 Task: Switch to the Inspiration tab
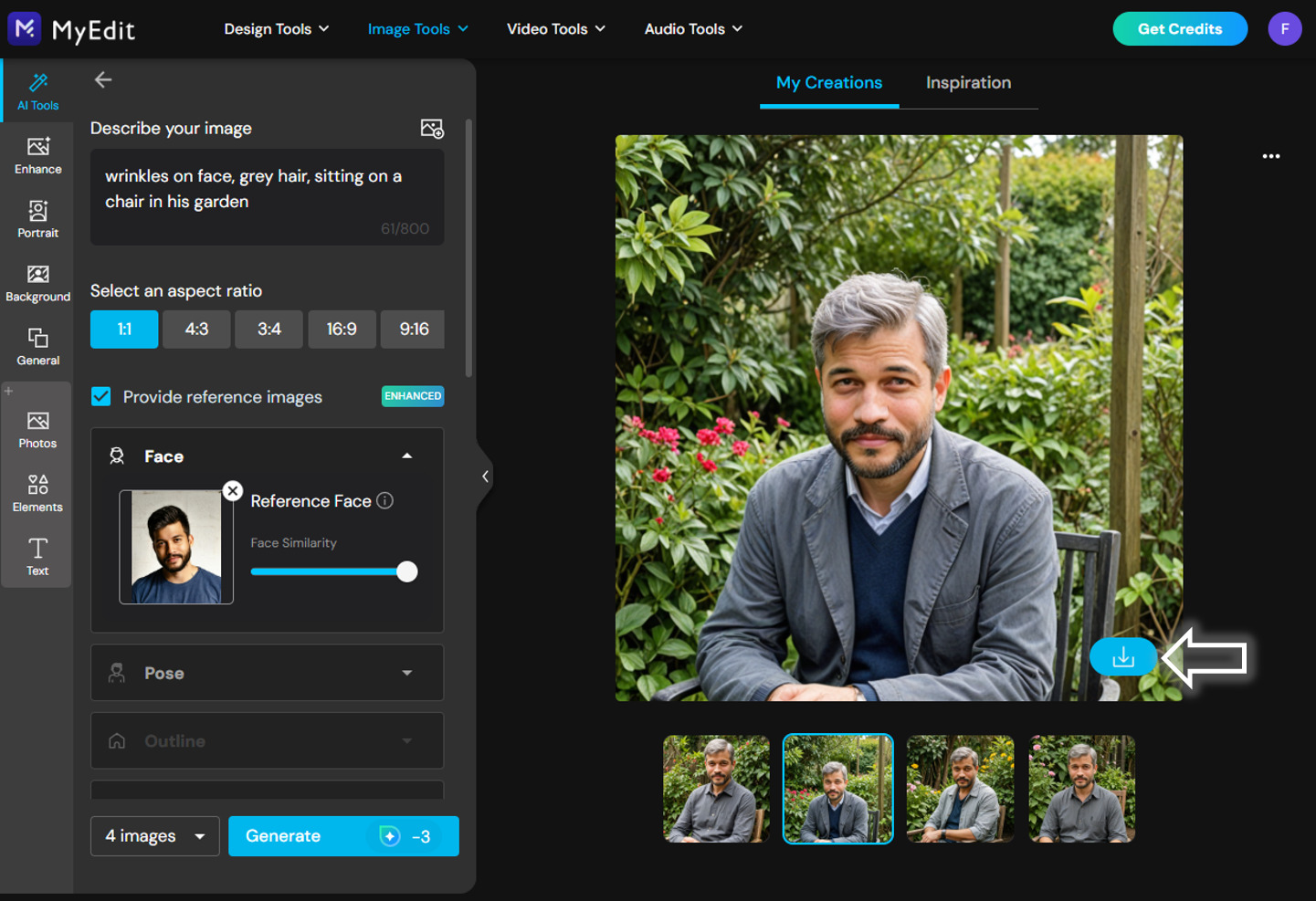968,82
